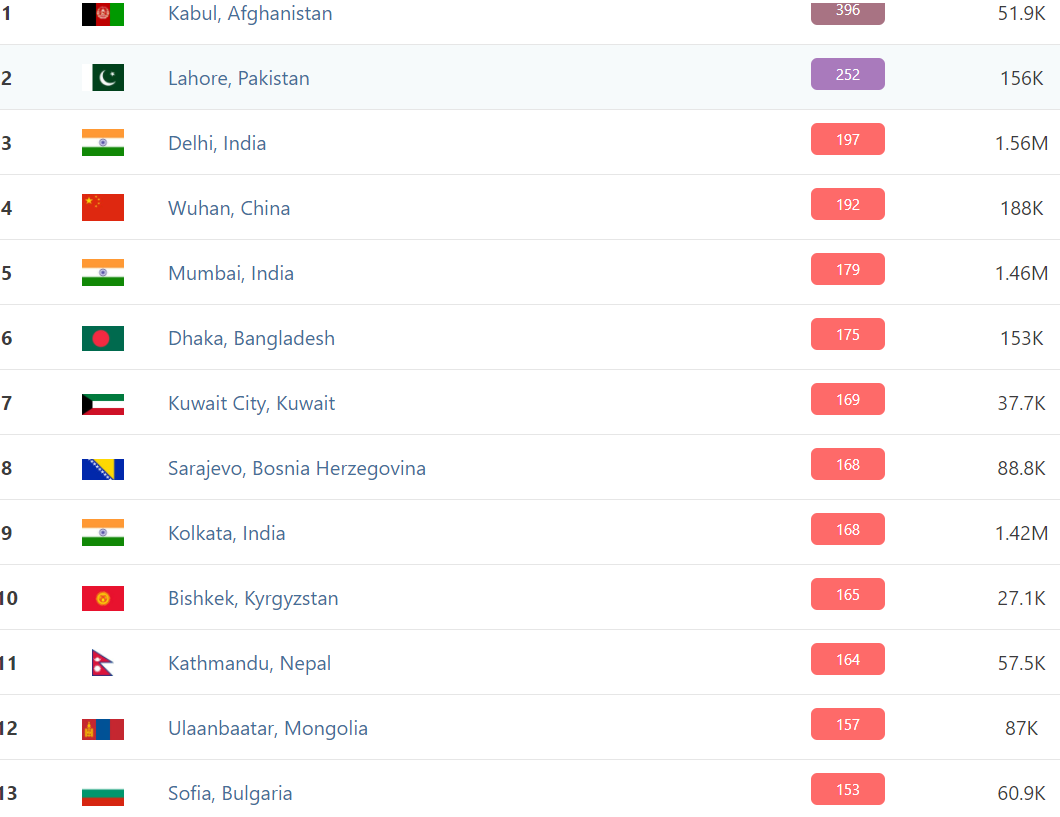
Task: Click the Mongolia flag icon
Action: (x=103, y=729)
